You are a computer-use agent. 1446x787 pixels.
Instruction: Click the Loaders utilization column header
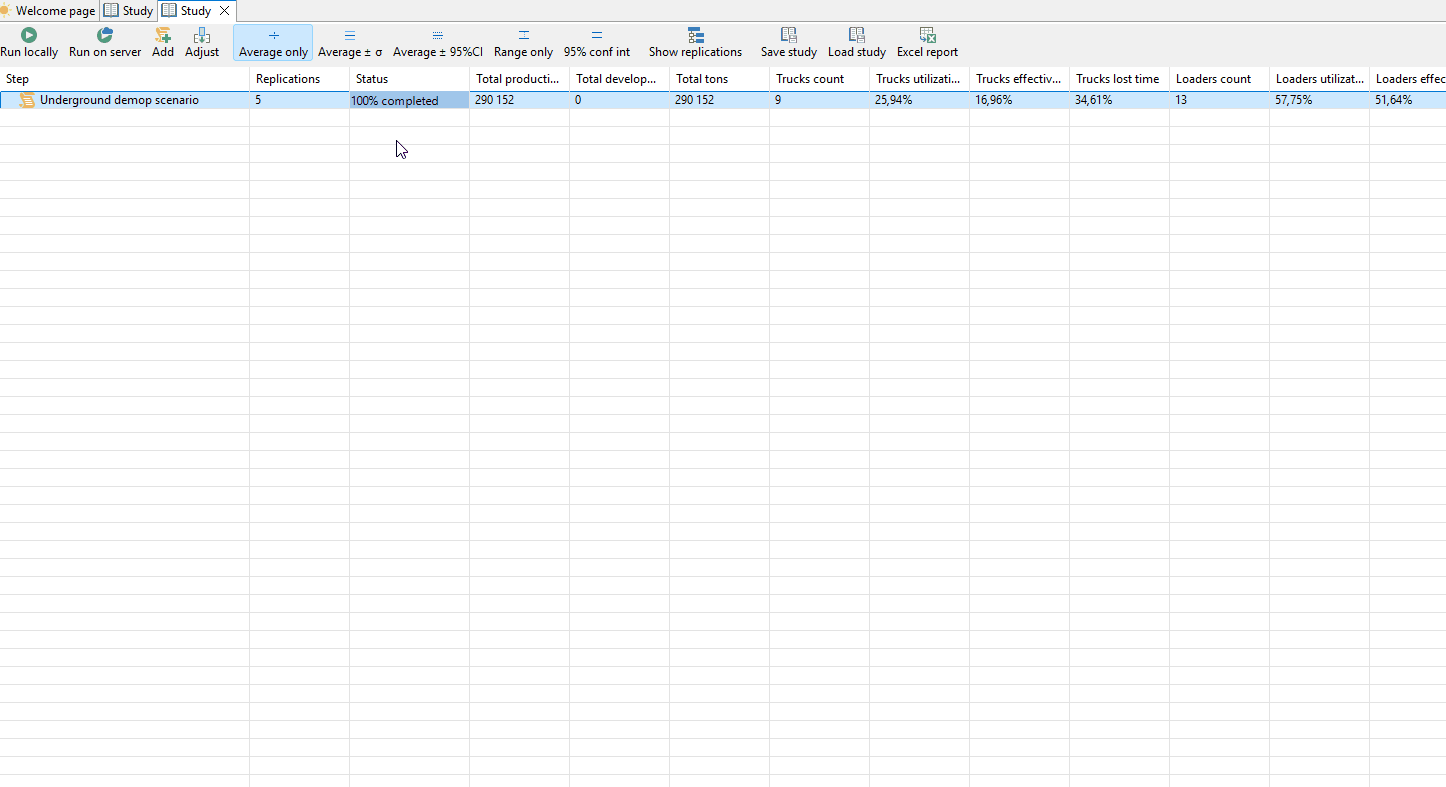(1319, 79)
